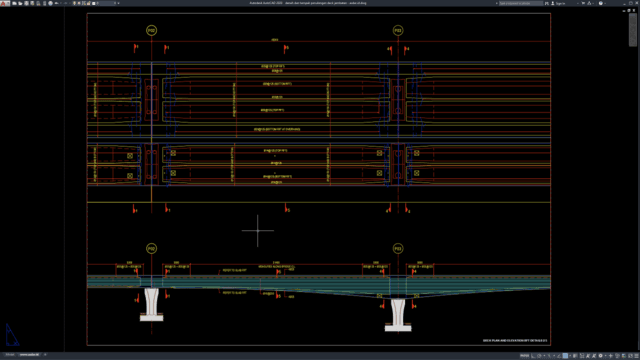This screenshot has height=360, width=640.
Task: Toggle isometric drafting in status bar
Action: click(x=549, y=356)
